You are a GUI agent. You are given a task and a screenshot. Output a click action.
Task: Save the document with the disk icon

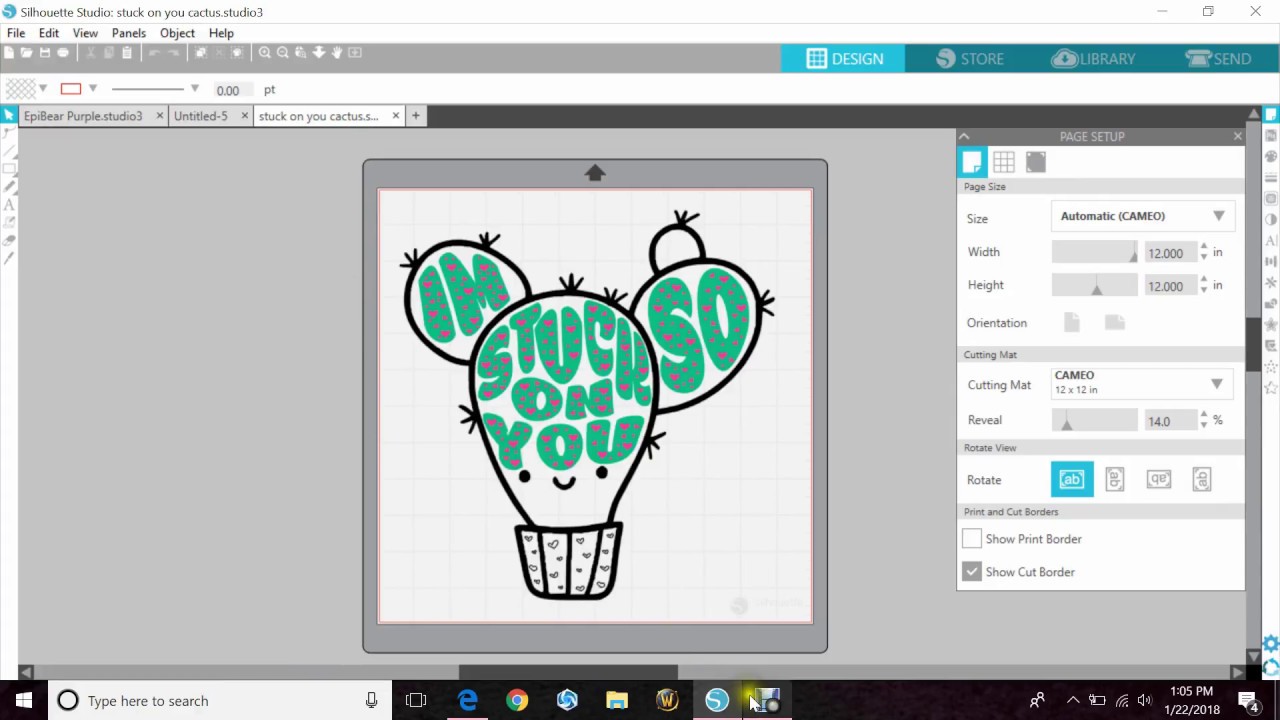(x=45, y=52)
